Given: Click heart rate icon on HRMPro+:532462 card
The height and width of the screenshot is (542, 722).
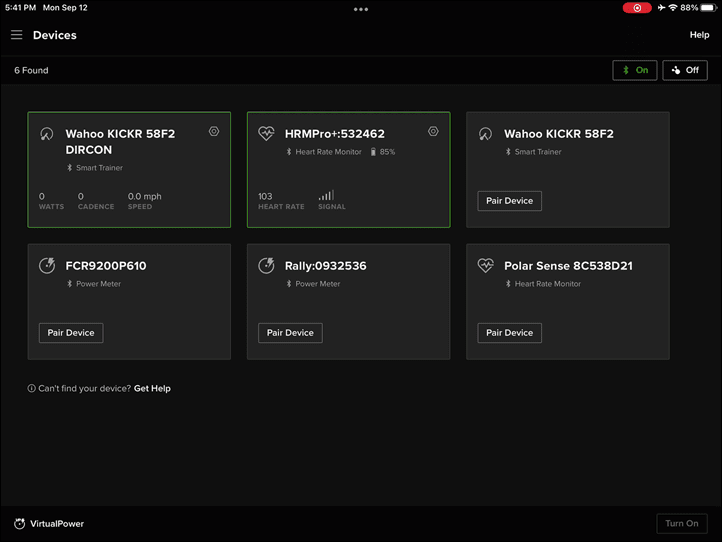Looking at the screenshot, I should [266, 134].
